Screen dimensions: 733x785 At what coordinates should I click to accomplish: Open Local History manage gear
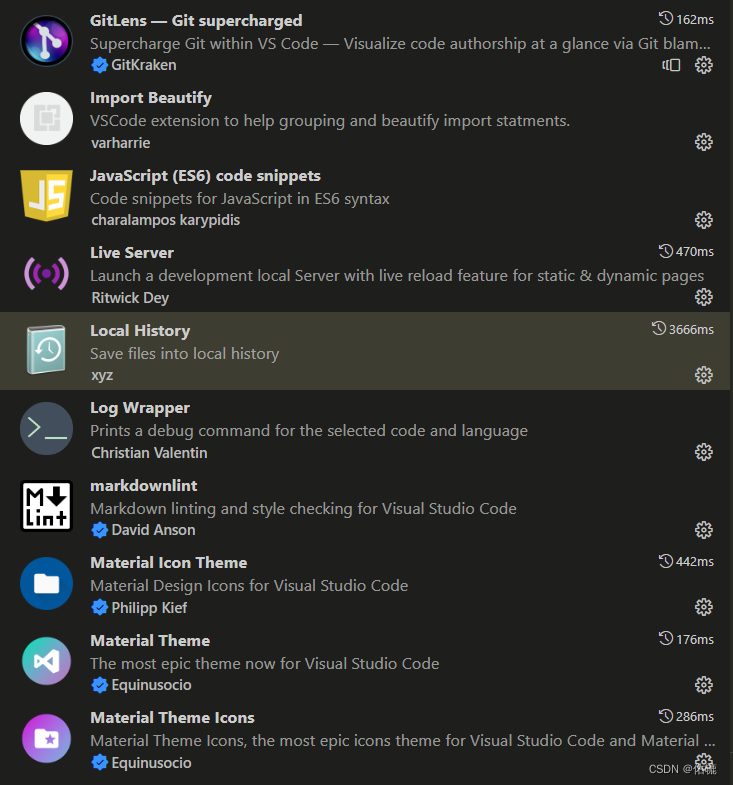(703, 375)
